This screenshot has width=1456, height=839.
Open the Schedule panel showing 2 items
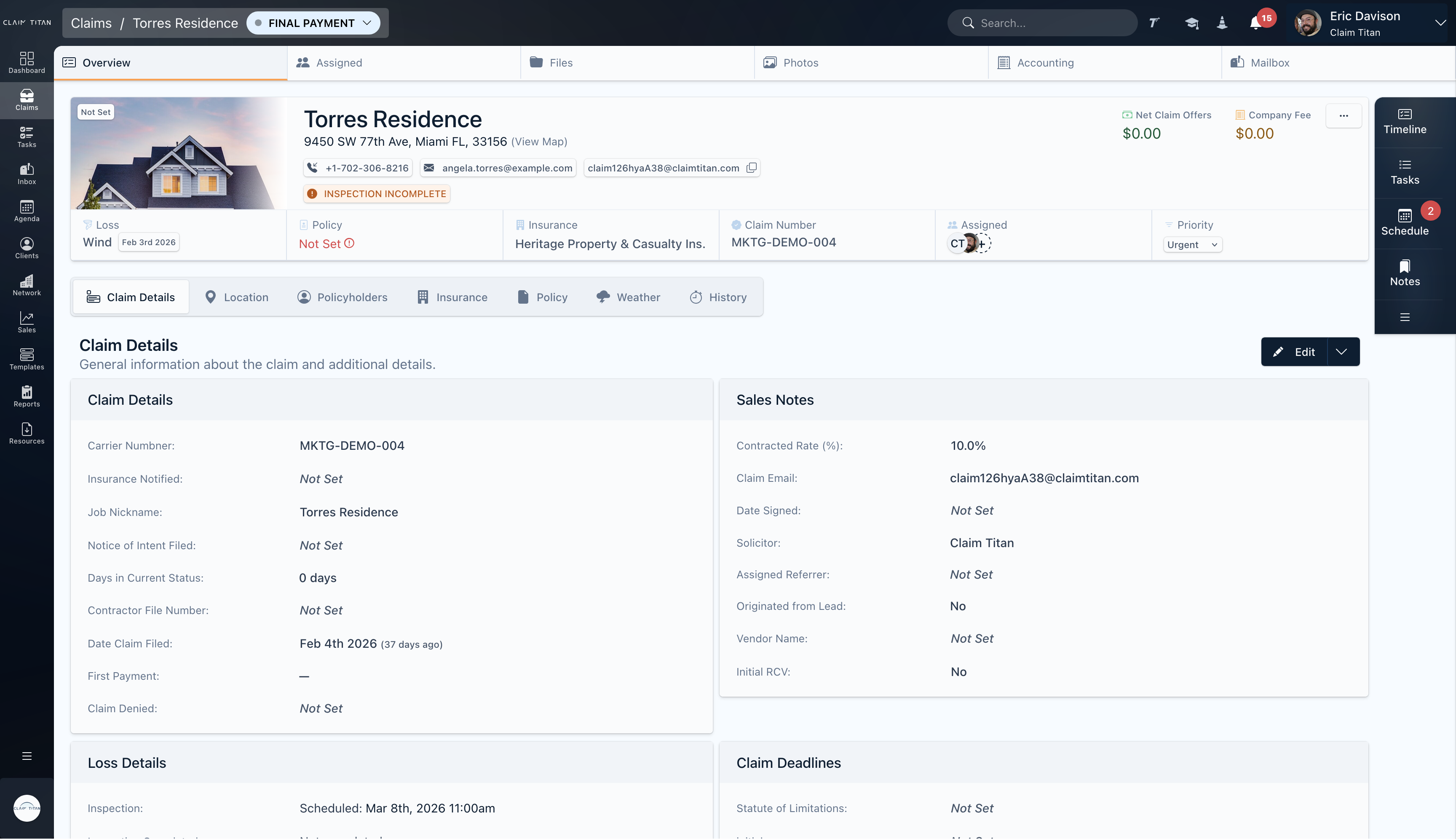click(x=1405, y=221)
